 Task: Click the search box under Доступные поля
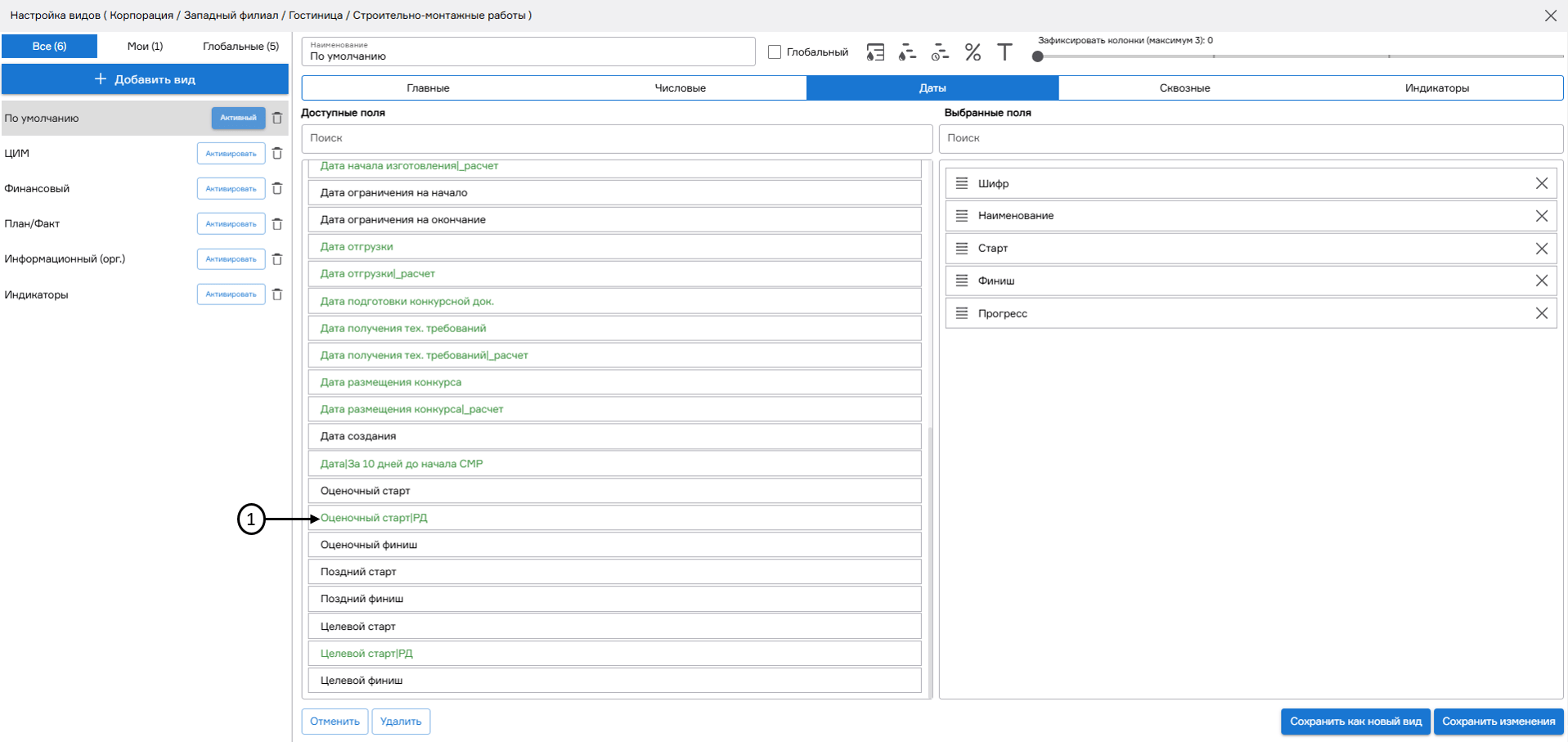(x=617, y=138)
